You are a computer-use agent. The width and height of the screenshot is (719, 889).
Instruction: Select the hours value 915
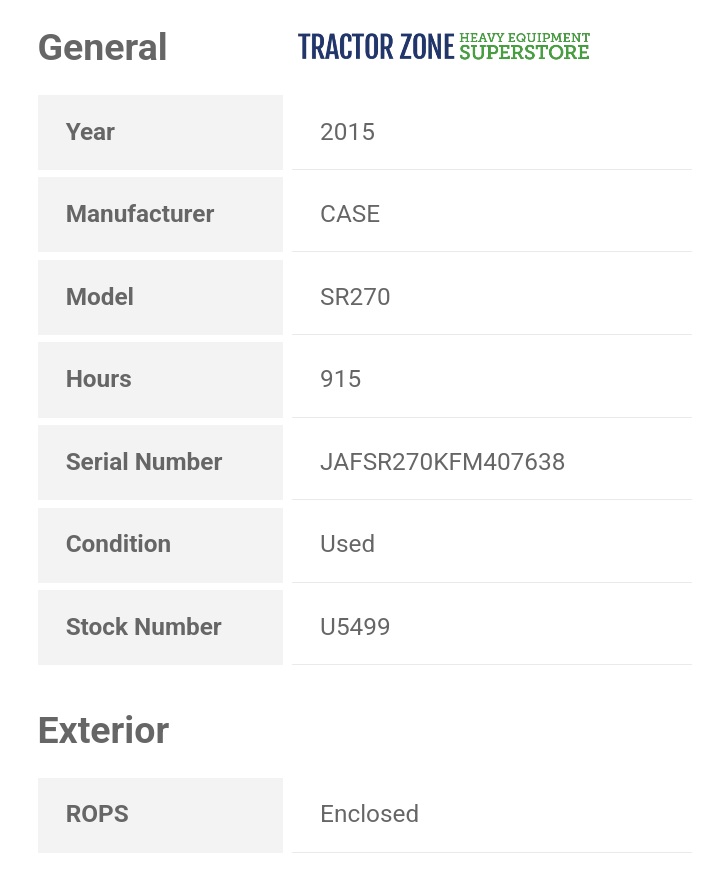point(341,379)
